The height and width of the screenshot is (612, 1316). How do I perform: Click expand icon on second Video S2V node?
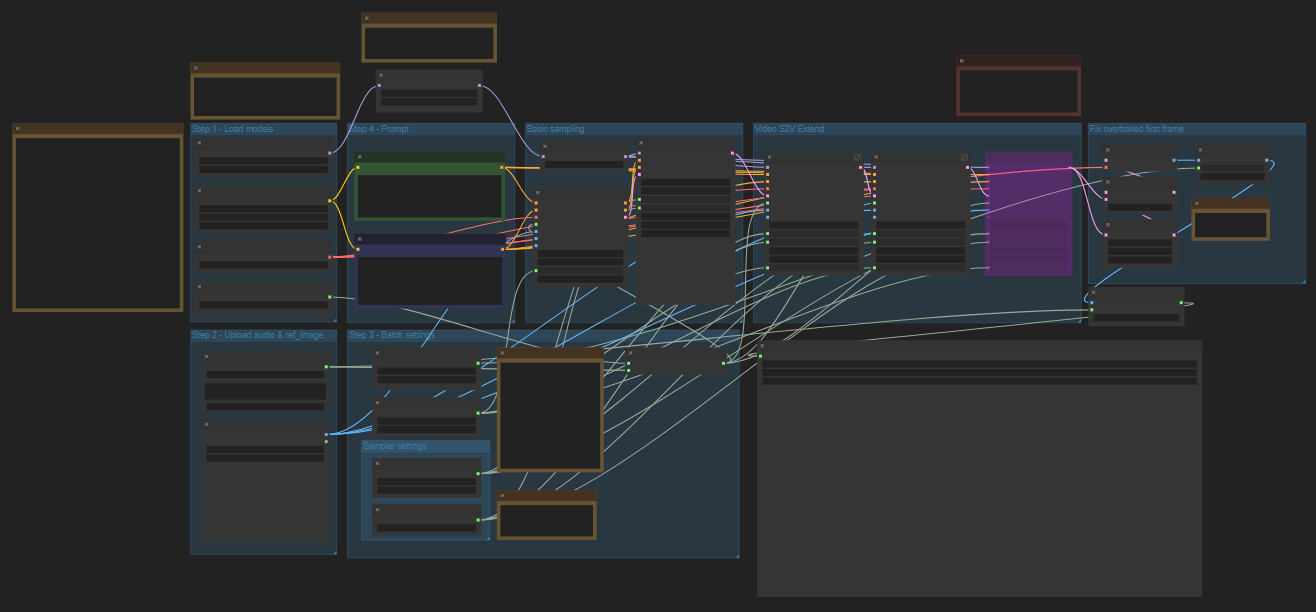point(964,157)
